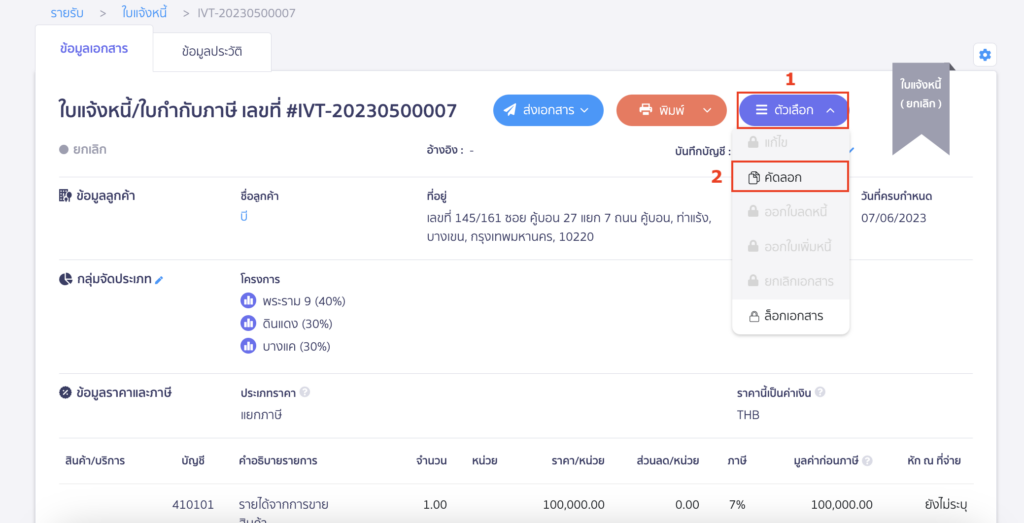Select แก้ไข menu entry
1024x523 pixels.
(x=790, y=142)
